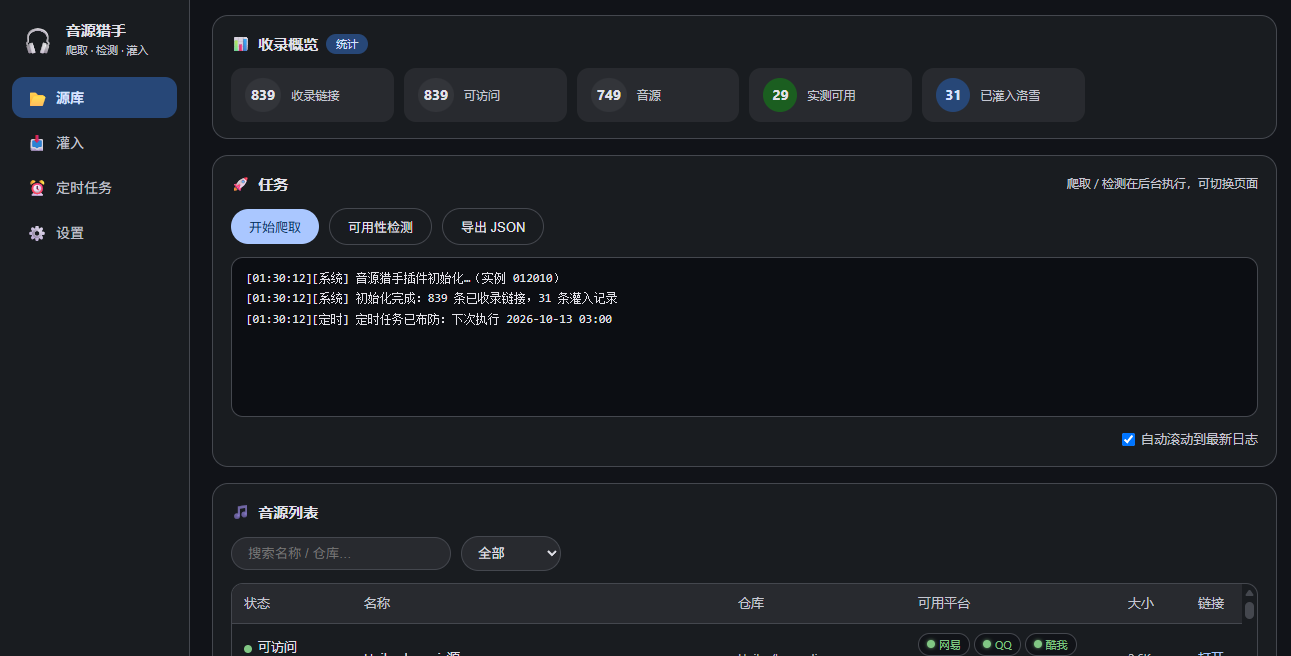Click the 仓库 column header

(751, 604)
